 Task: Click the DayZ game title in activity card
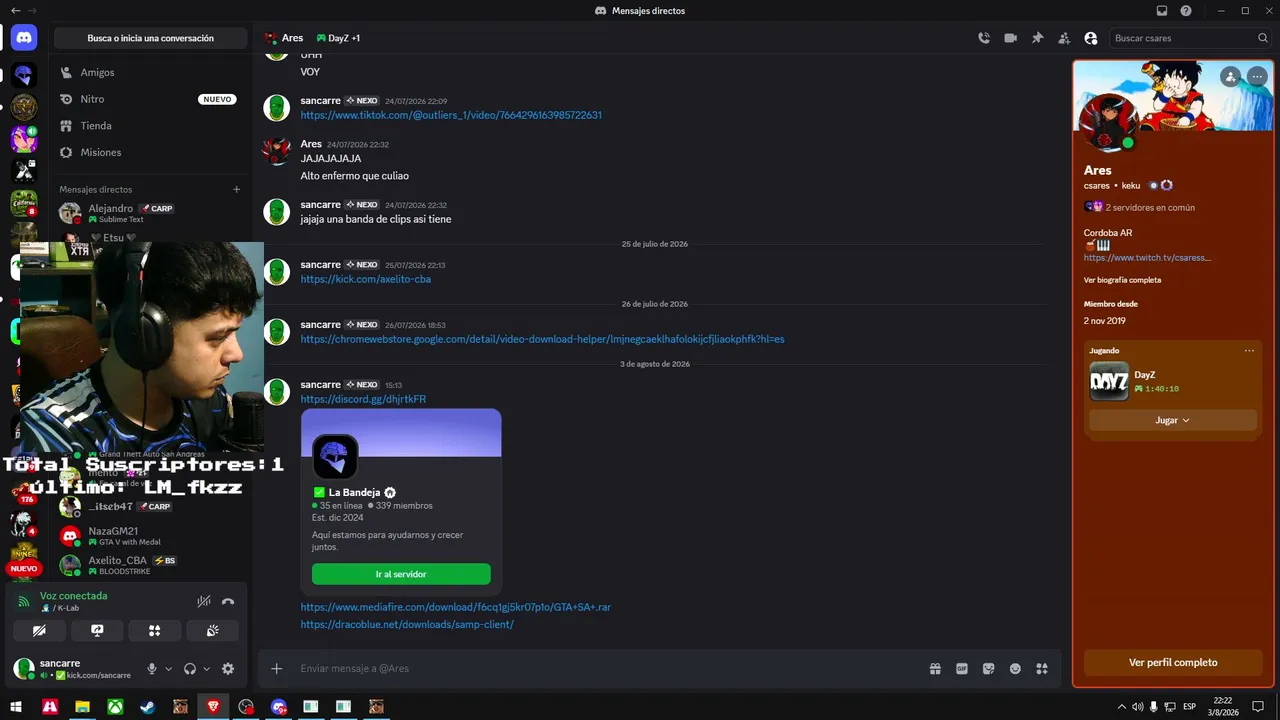pyautogui.click(x=1145, y=375)
